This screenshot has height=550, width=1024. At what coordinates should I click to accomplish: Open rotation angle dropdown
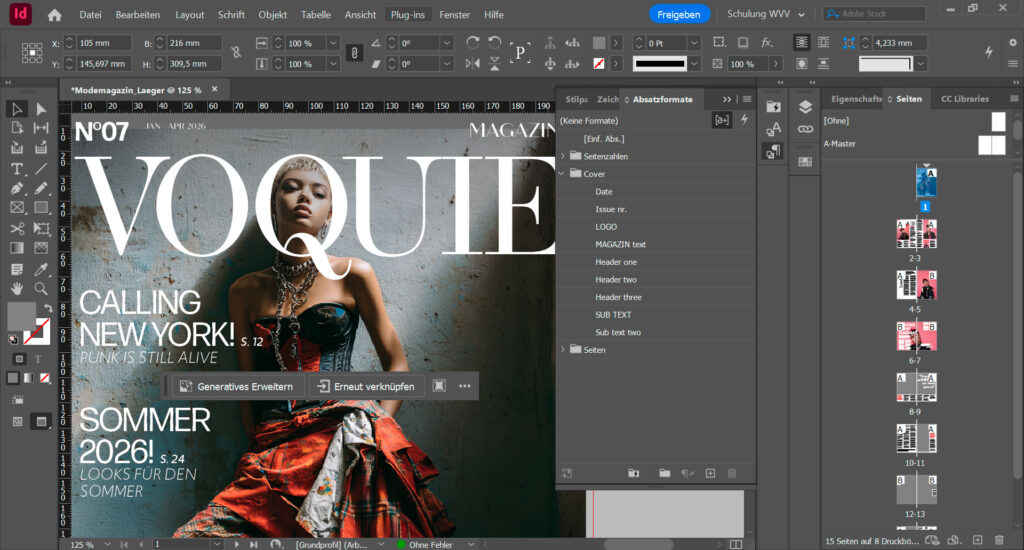447,43
